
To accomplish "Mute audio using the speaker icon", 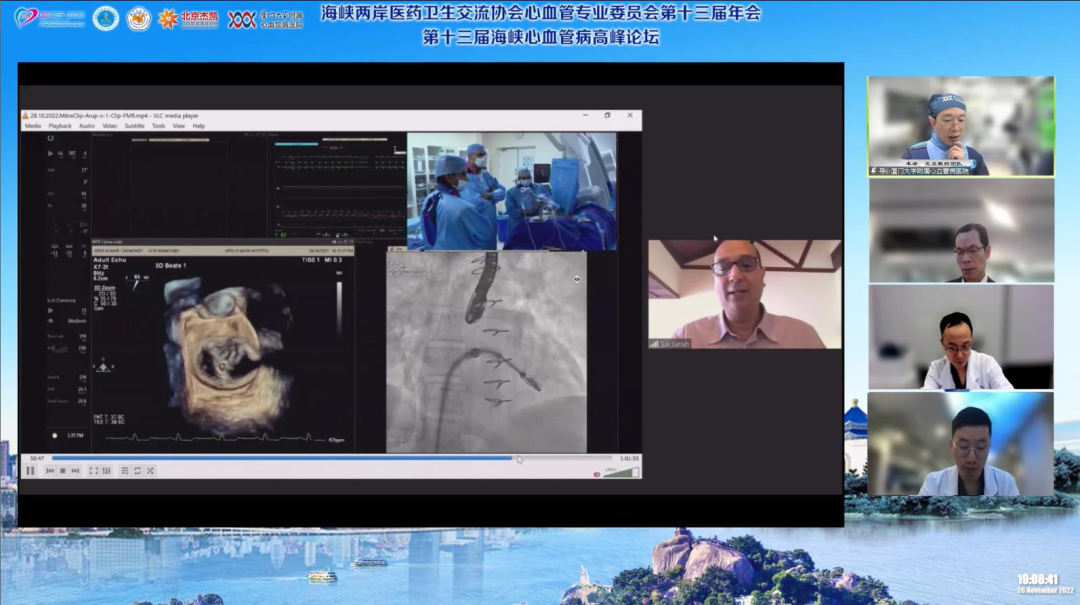I will coord(597,472).
